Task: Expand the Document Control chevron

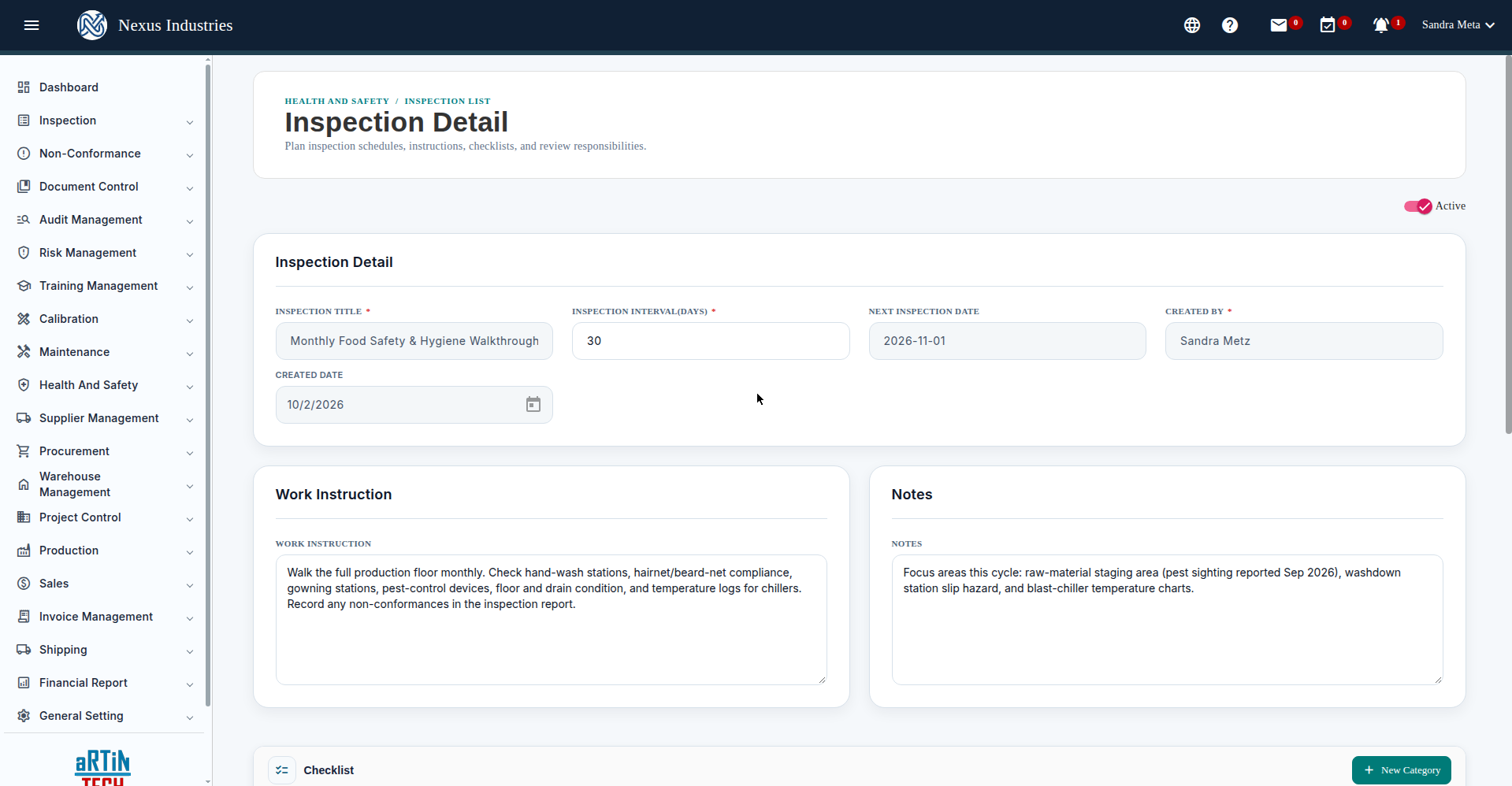Action: (x=190, y=188)
